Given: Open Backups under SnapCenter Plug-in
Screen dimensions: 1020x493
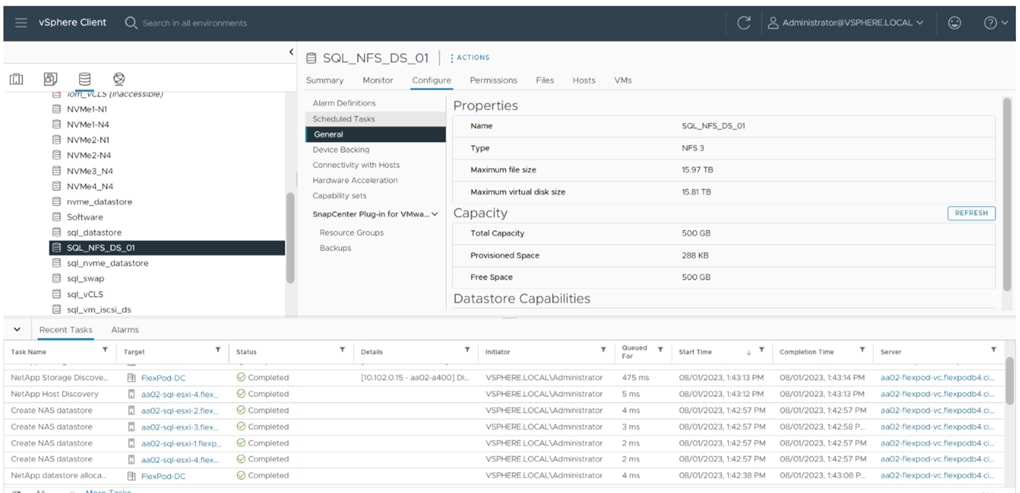Looking at the screenshot, I should (335, 248).
